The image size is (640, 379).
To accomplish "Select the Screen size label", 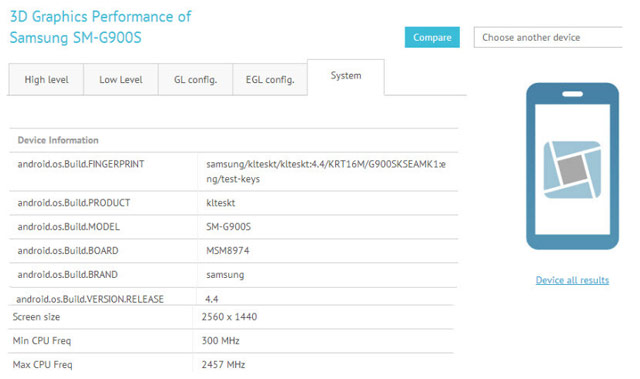I will tap(36, 317).
